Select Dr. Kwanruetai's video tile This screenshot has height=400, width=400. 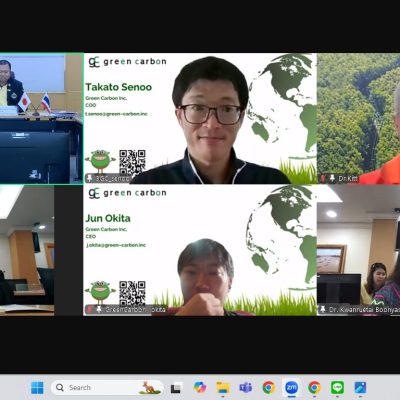(359, 250)
